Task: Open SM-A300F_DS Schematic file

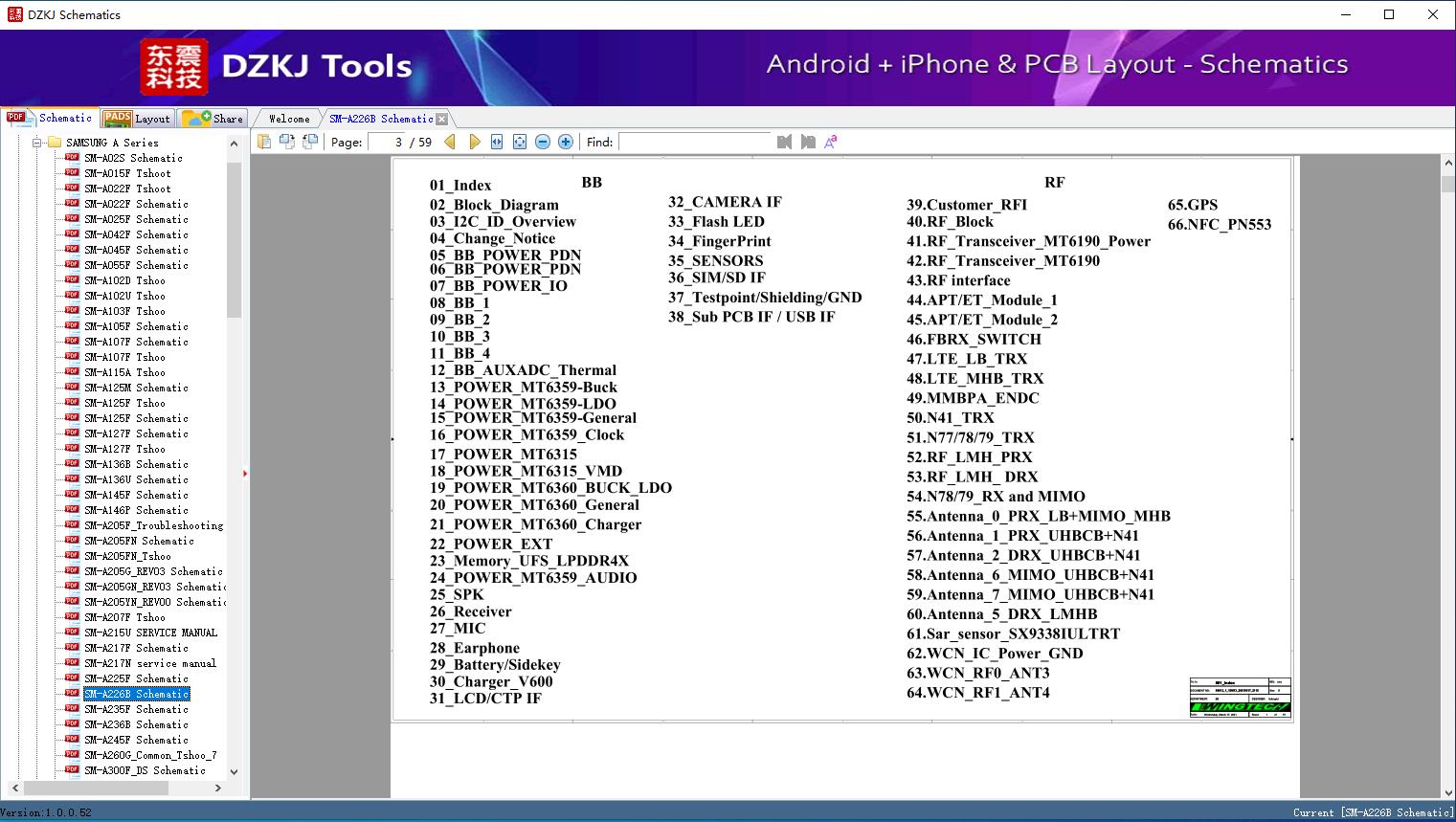Action: coord(145,770)
